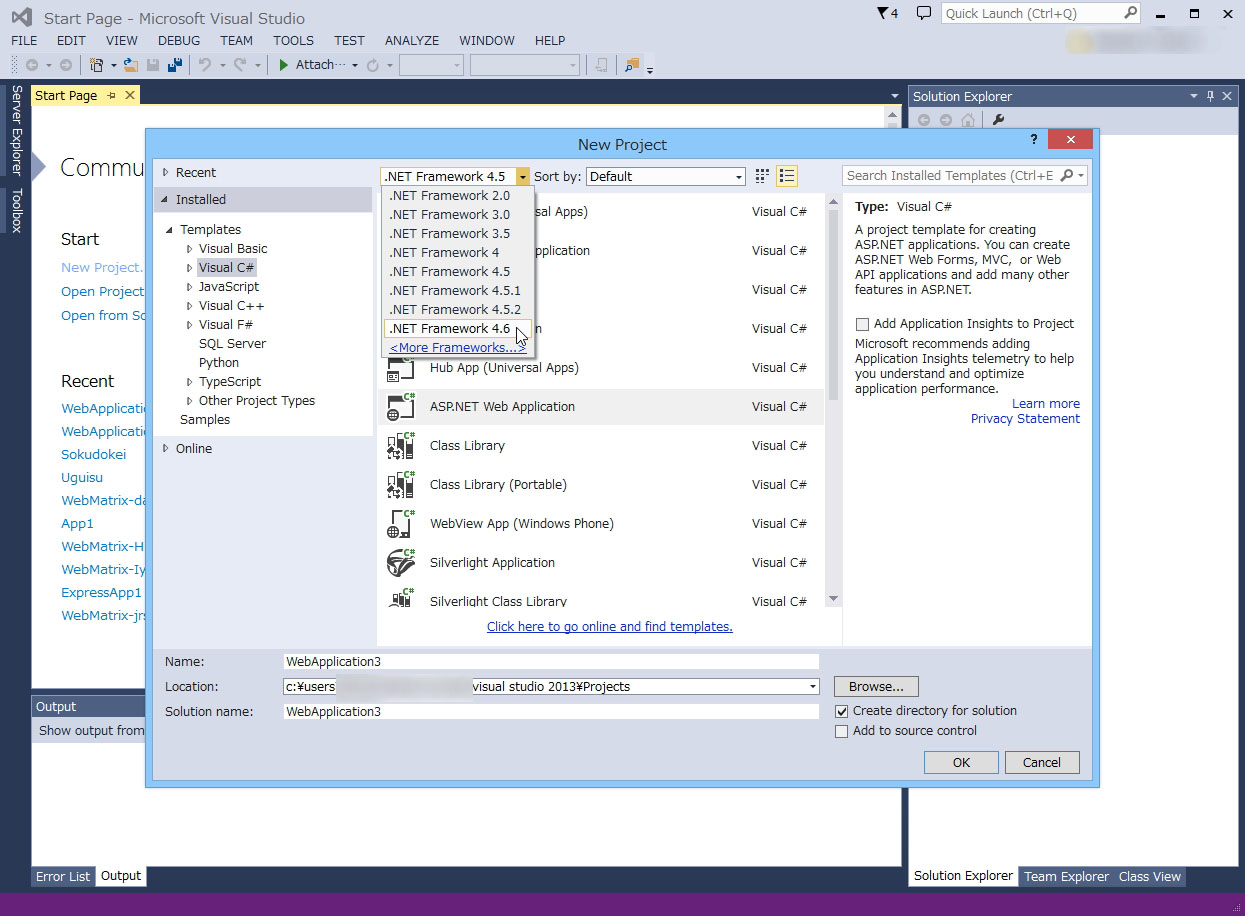
Task: Click the Cancel button
Action: [x=1041, y=762]
